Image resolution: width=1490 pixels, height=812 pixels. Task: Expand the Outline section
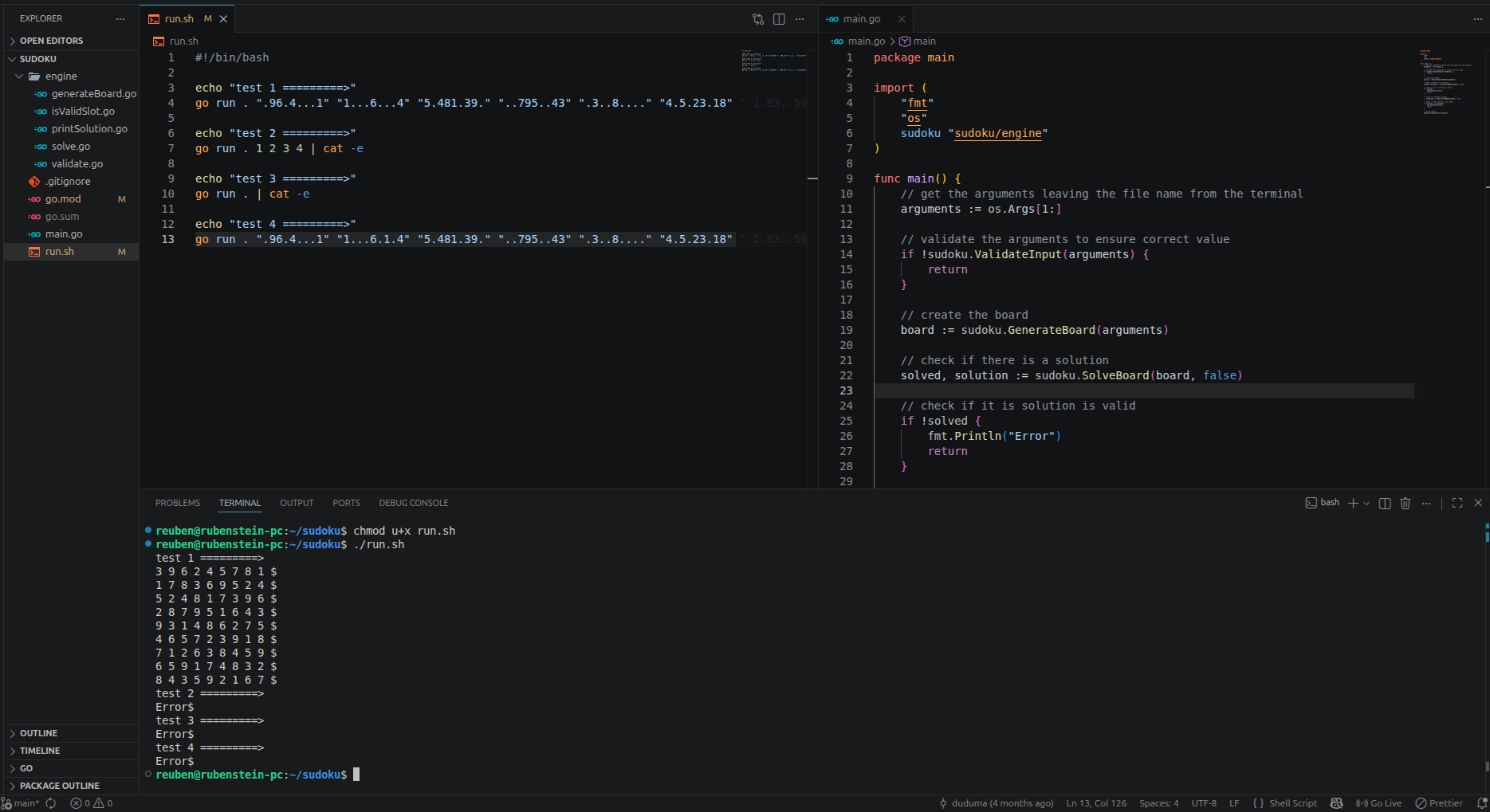click(70, 733)
